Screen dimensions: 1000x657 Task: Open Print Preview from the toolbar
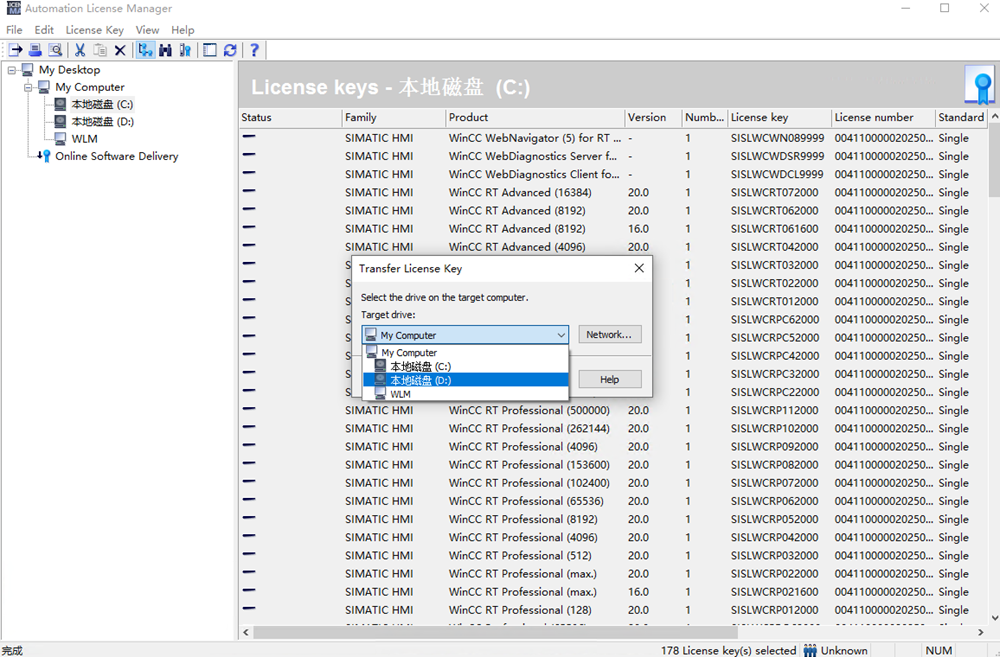pos(55,50)
